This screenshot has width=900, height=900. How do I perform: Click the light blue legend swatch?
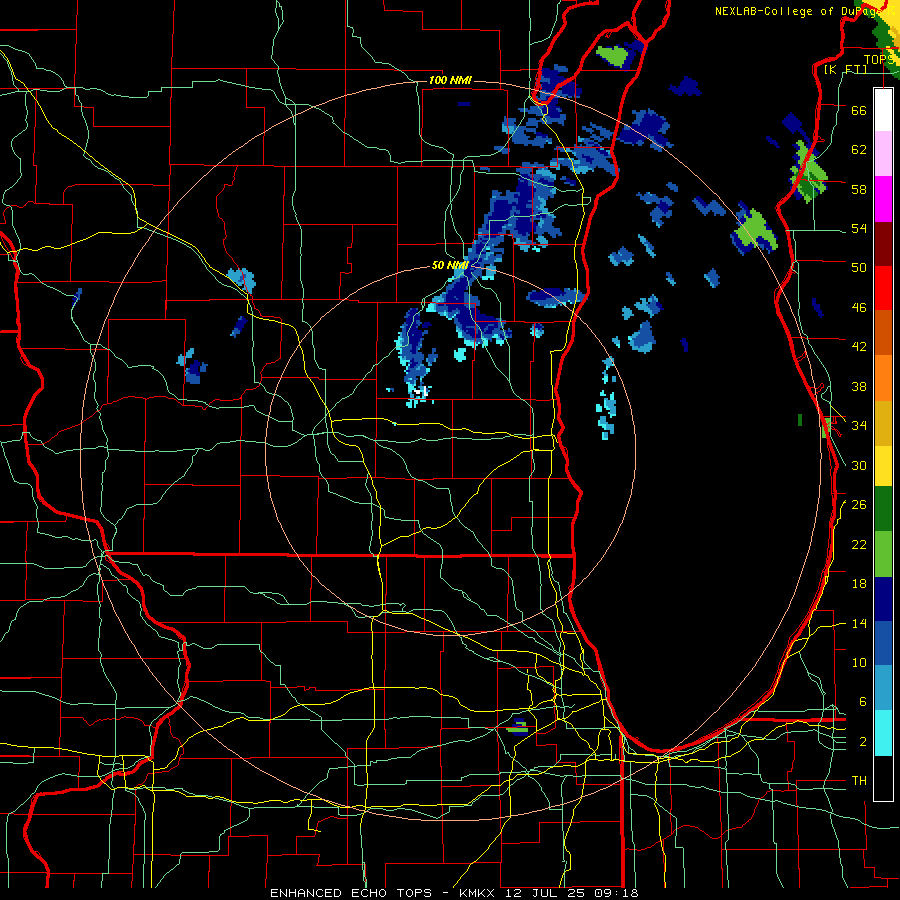click(x=883, y=687)
